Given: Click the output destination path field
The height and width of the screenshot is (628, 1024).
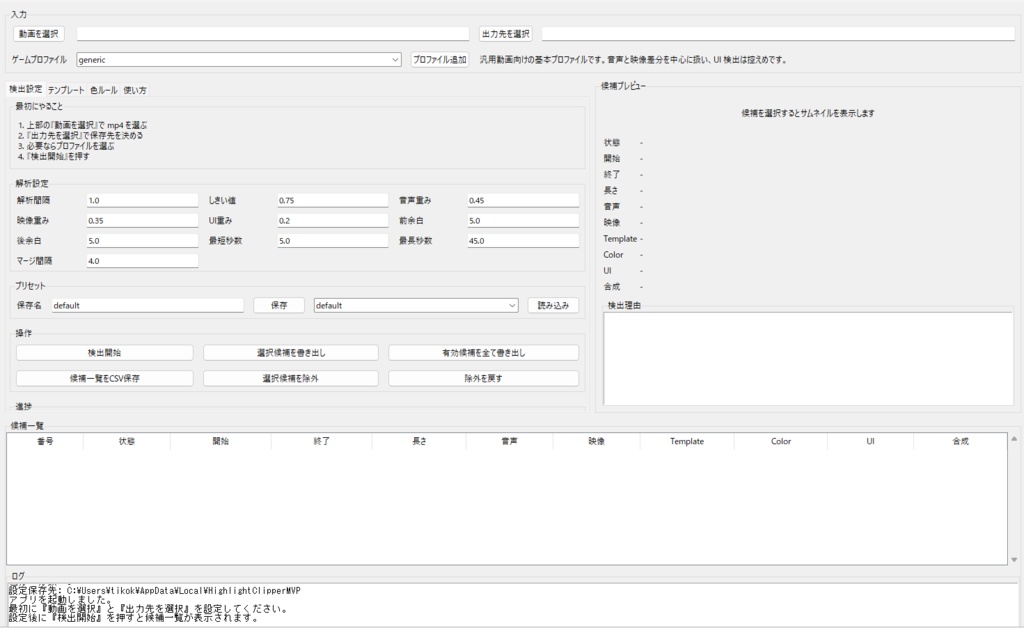Looking at the screenshot, I should tap(778, 34).
